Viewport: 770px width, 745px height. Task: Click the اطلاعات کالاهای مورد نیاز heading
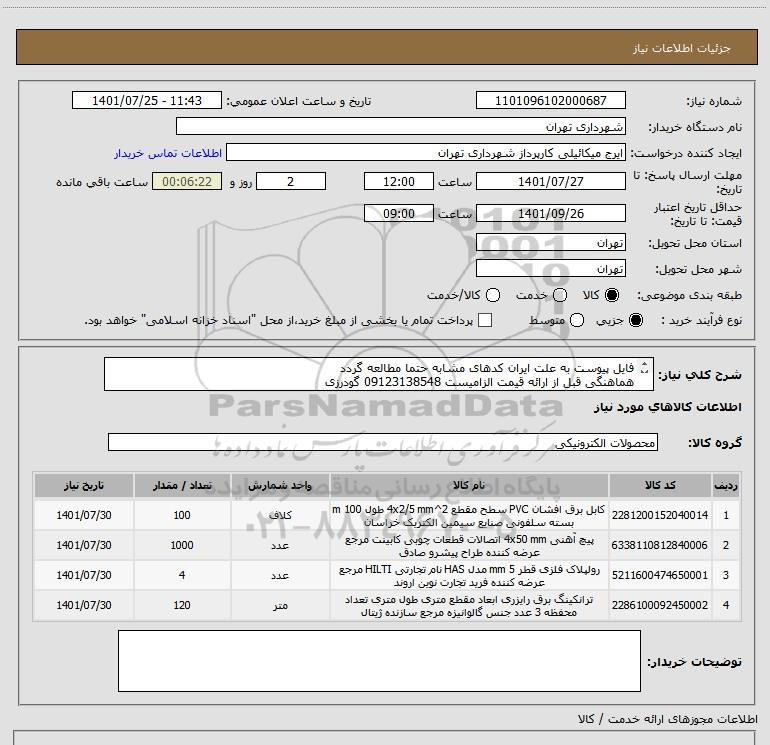(668, 407)
